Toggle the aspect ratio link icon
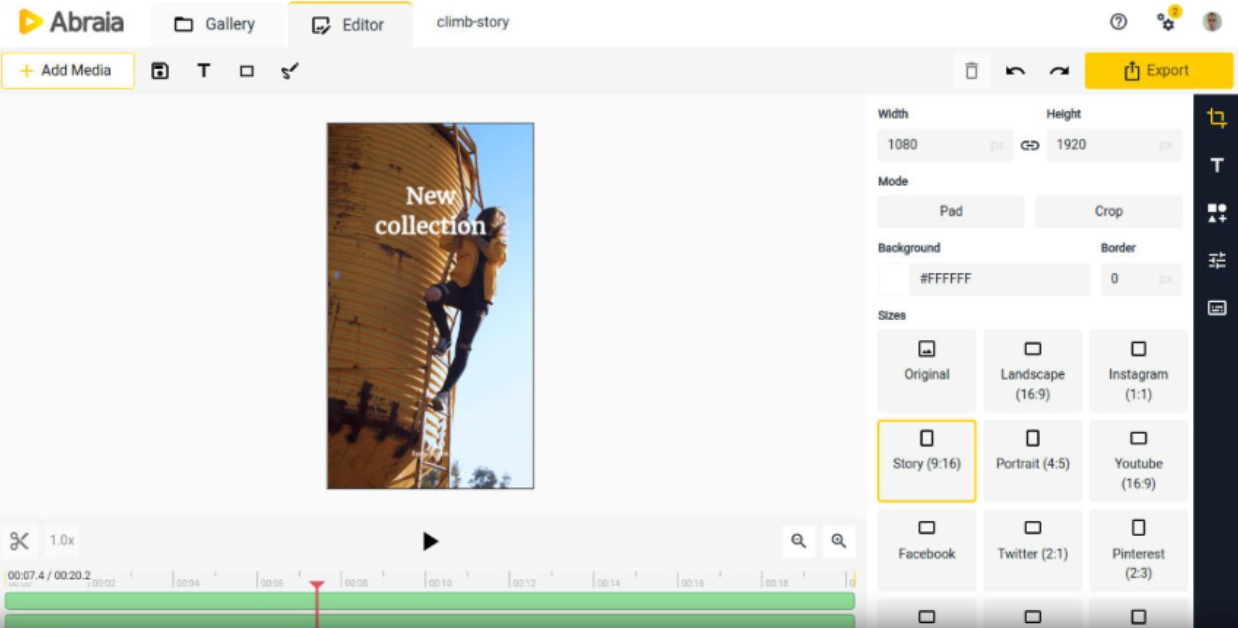This screenshot has width=1238, height=628. (1030, 145)
